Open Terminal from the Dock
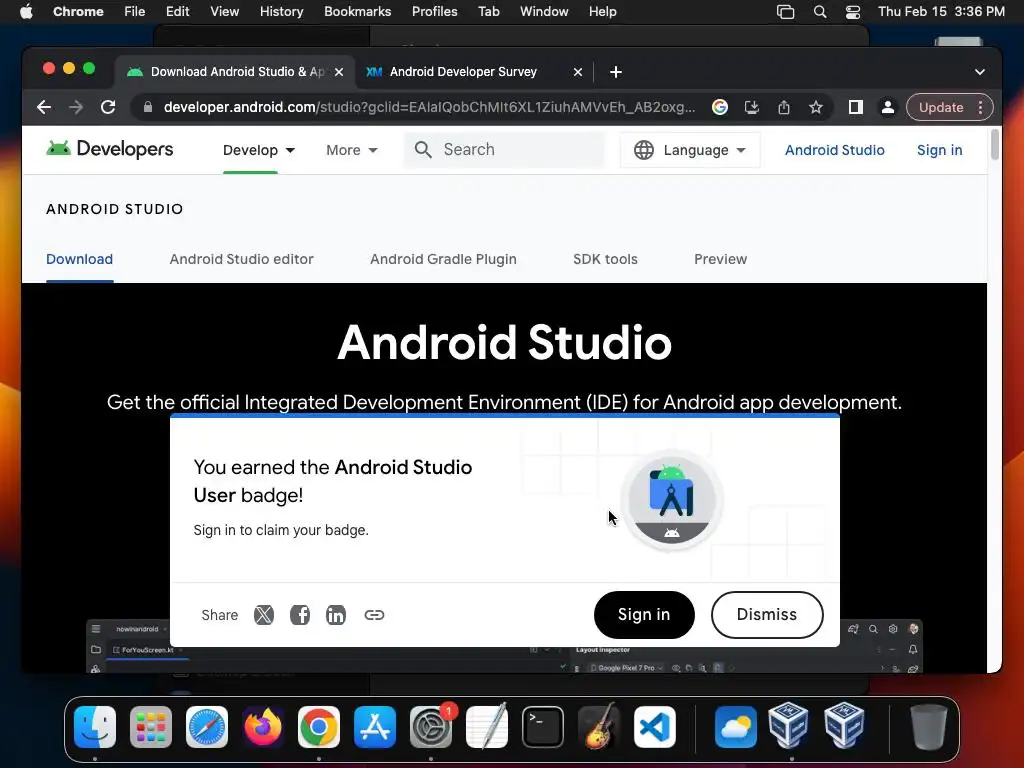The height and width of the screenshot is (768, 1024). (x=543, y=727)
